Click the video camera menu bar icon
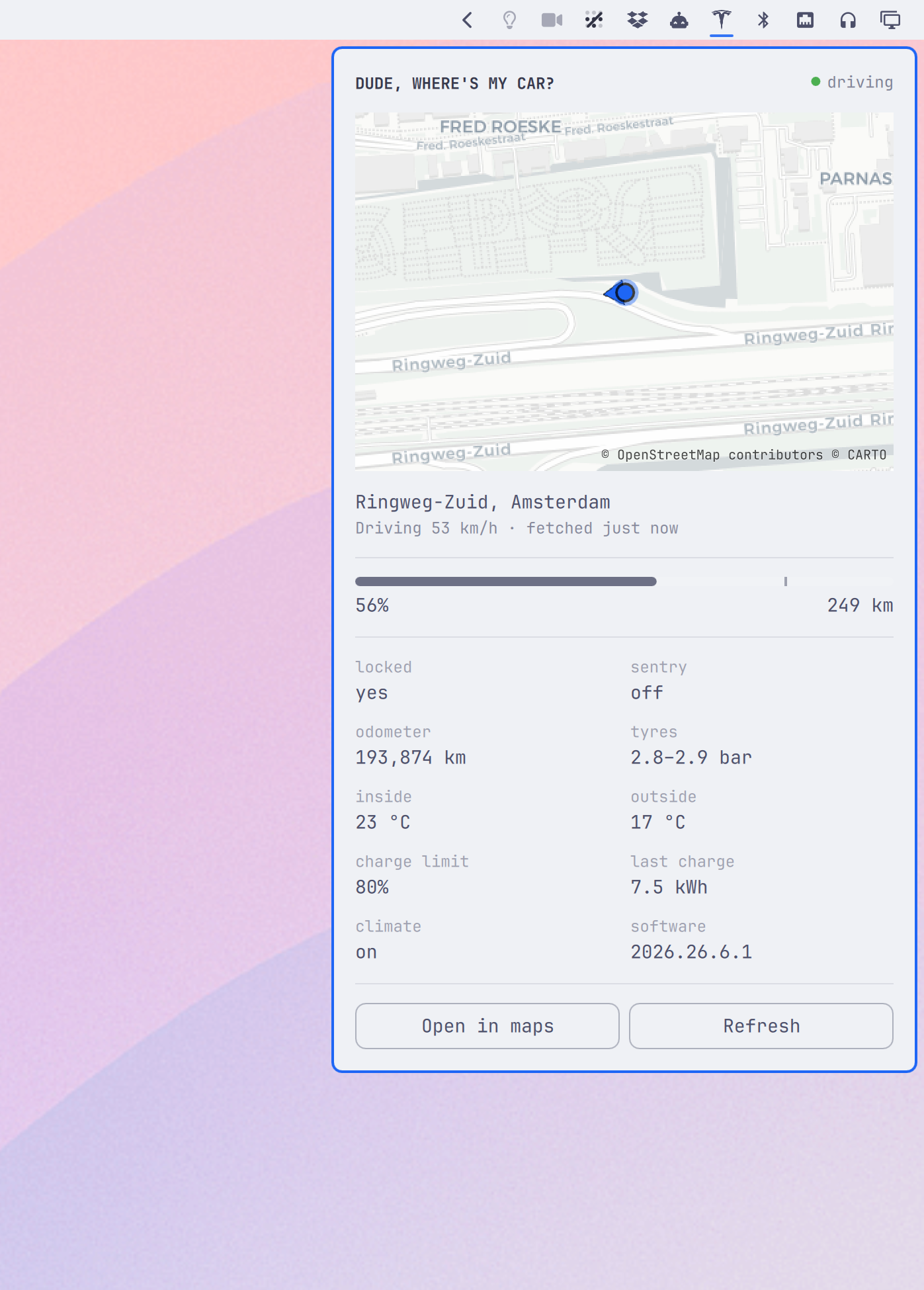The image size is (924, 1290). coord(552,21)
